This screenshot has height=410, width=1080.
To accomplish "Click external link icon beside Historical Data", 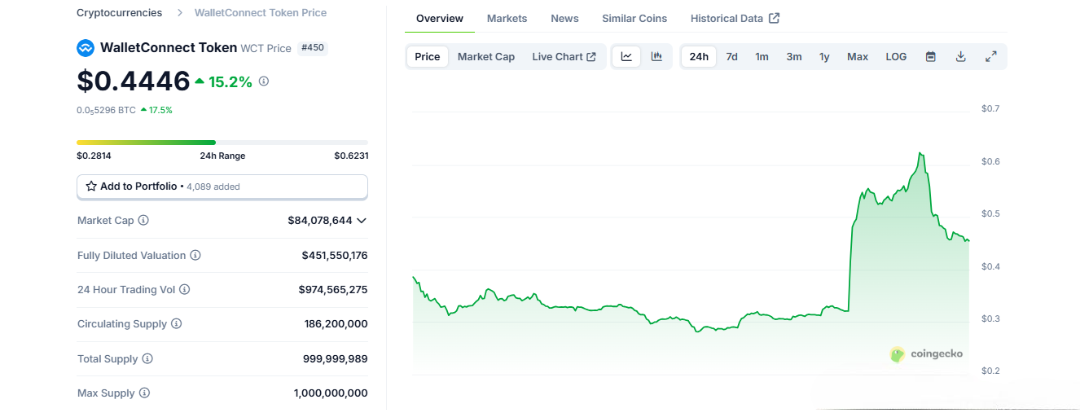I will [x=774, y=19].
